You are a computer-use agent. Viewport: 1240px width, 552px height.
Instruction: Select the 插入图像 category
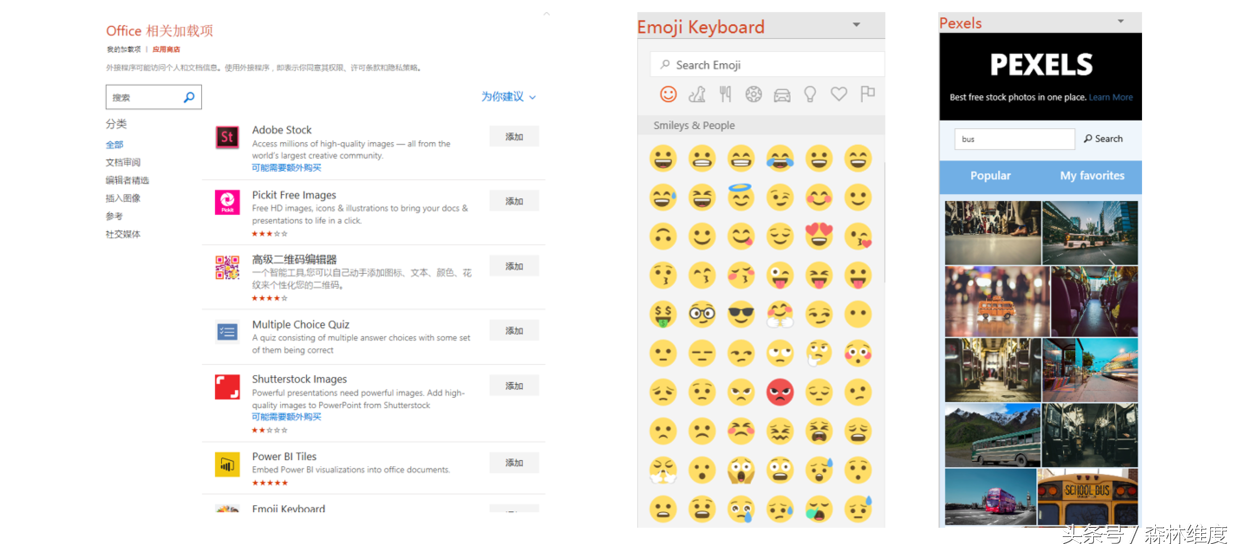[123, 199]
